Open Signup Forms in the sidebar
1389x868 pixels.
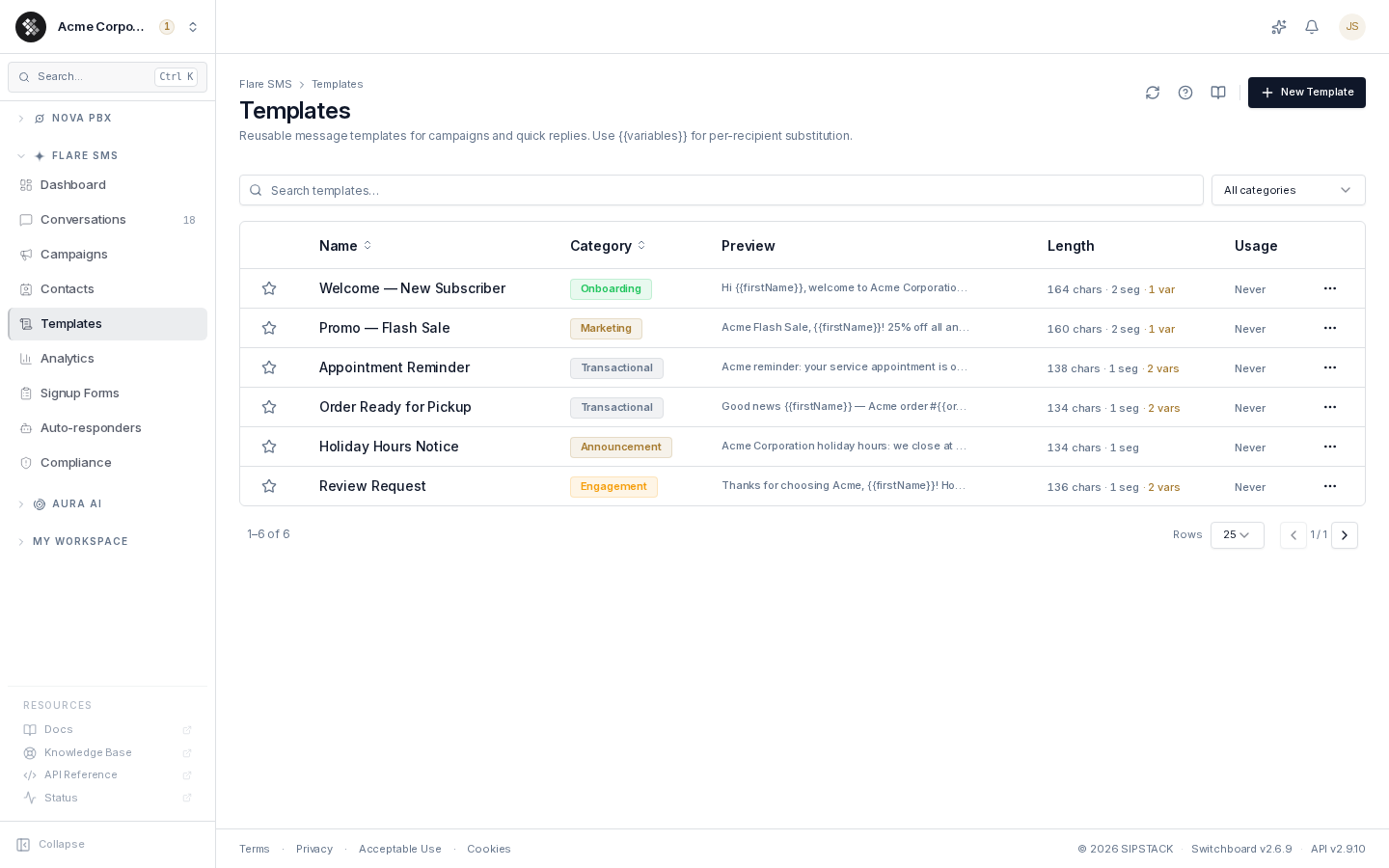point(107,393)
